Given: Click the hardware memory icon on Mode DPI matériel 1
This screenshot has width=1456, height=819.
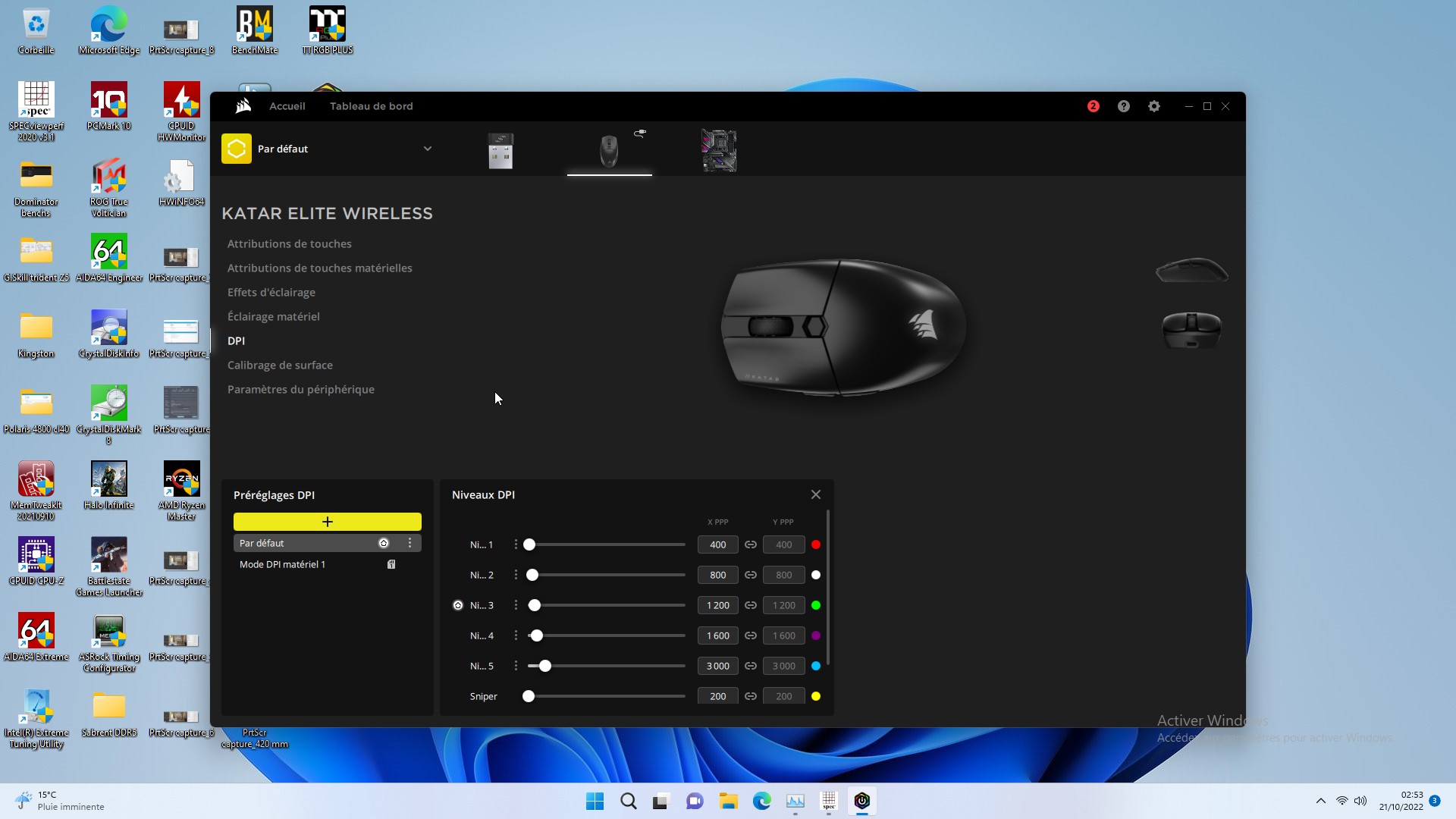Looking at the screenshot, I should tap(391, 564).
